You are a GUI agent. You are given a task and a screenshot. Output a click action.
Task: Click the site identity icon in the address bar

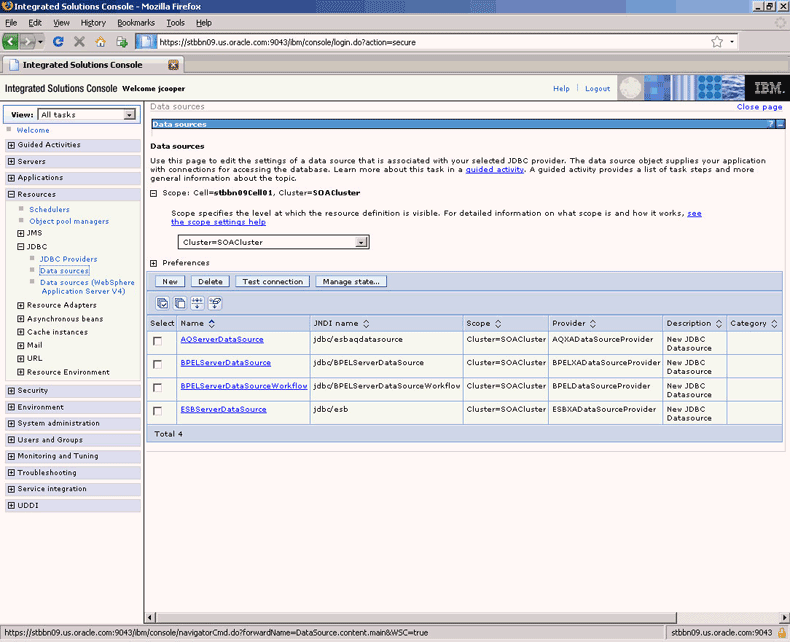(146, 42)
